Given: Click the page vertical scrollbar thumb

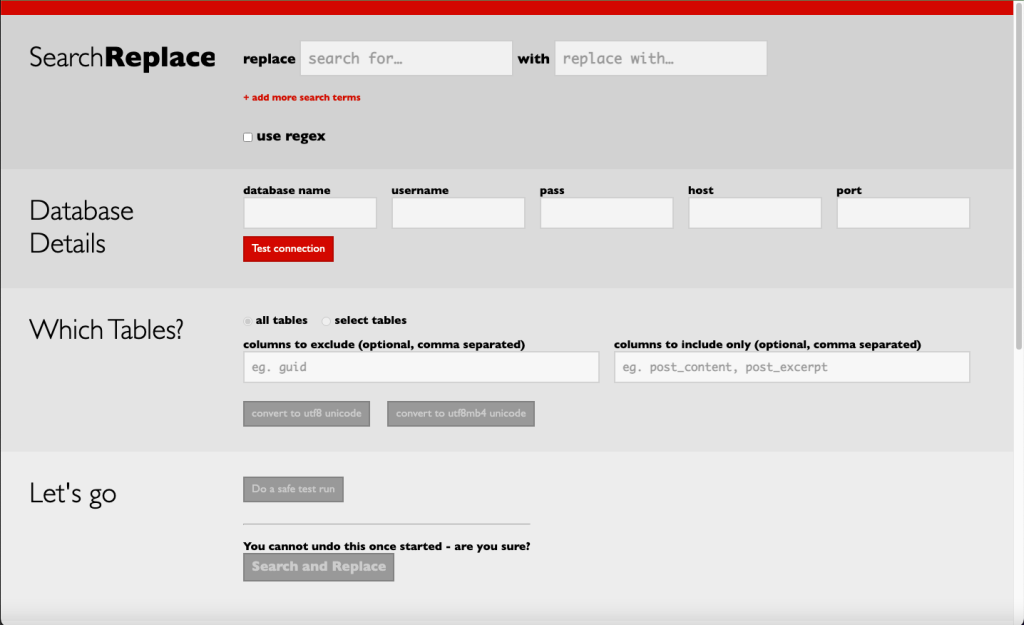Looking at the screenshot, I should pos(1019,176).
